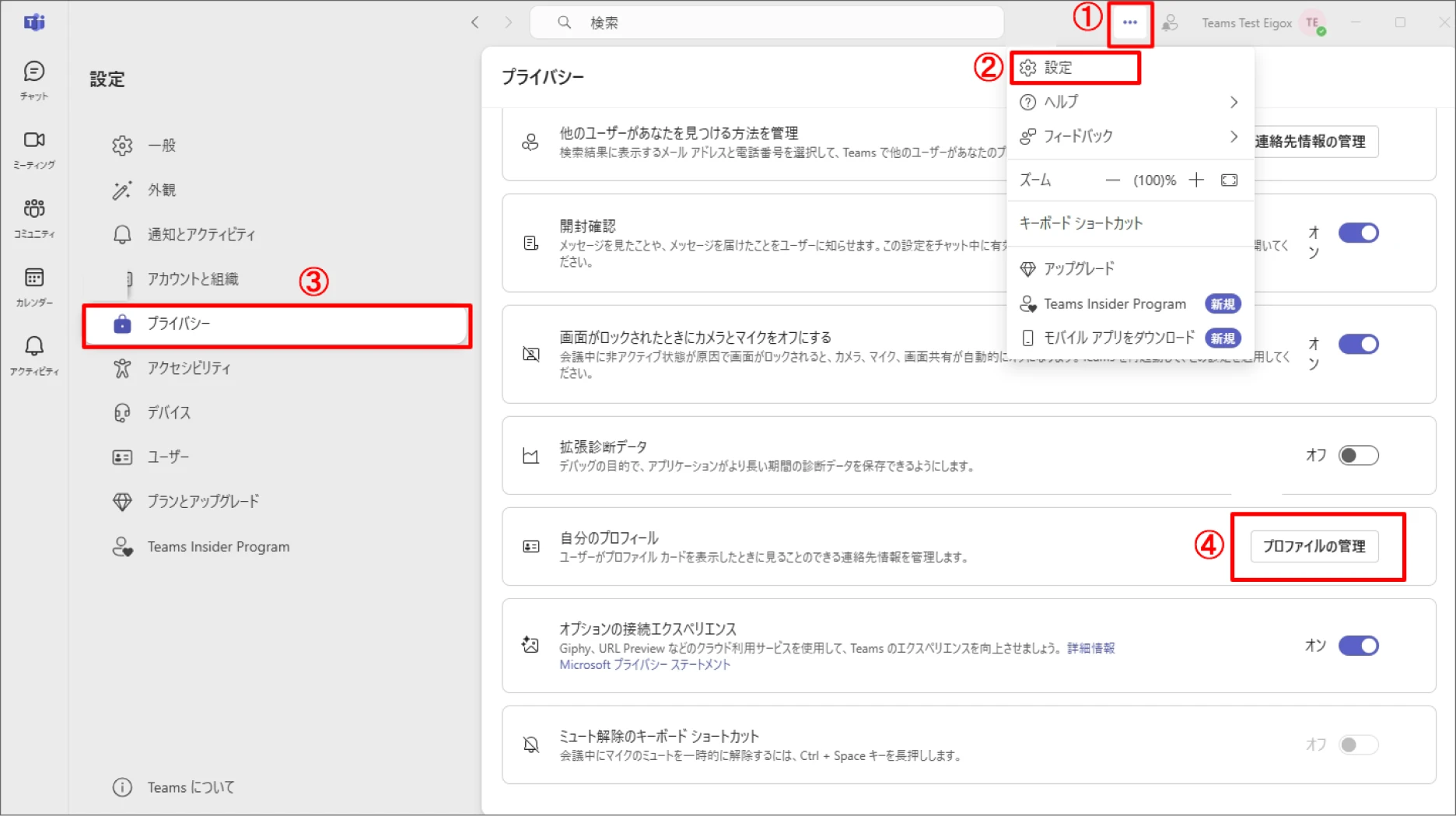Click the back navigation arrow
1456x816 pixels.
(x=475, y=23)
